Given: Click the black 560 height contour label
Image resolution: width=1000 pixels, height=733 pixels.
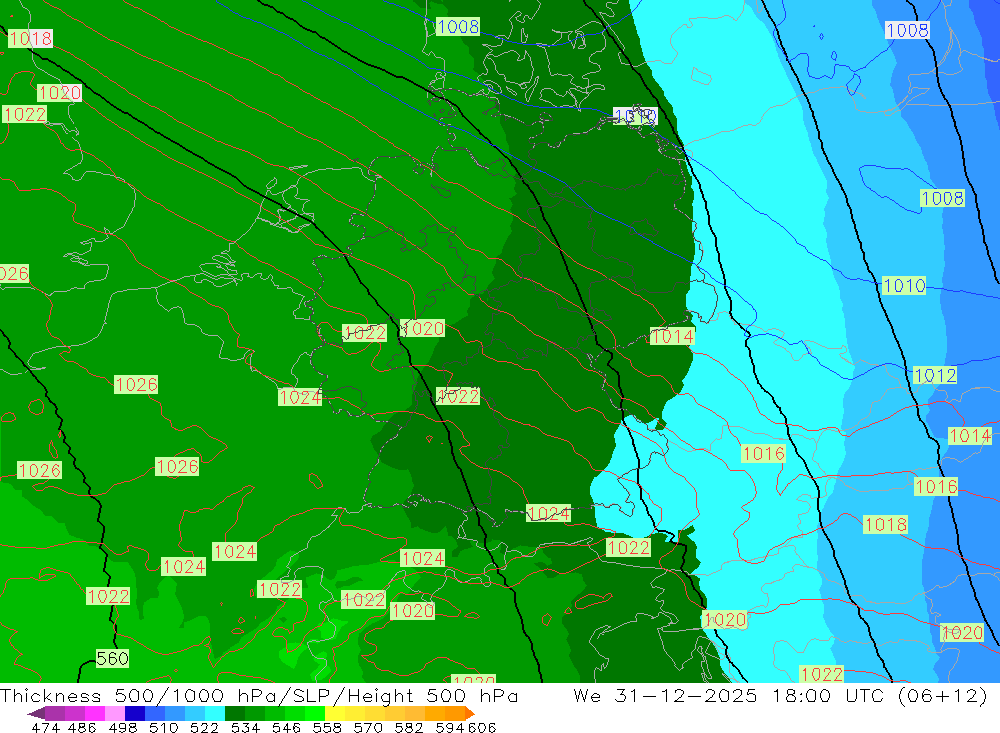Looking at the screenshot, I should point(112,658).
